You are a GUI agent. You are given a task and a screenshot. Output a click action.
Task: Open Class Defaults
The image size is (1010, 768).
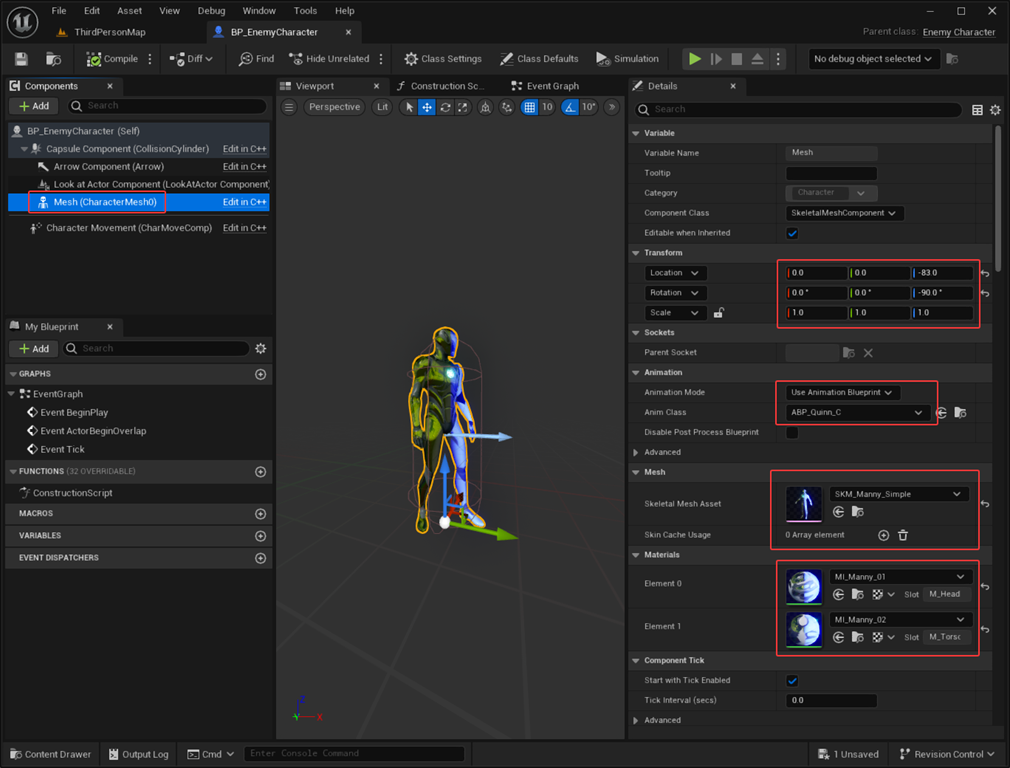click(540, 59)
